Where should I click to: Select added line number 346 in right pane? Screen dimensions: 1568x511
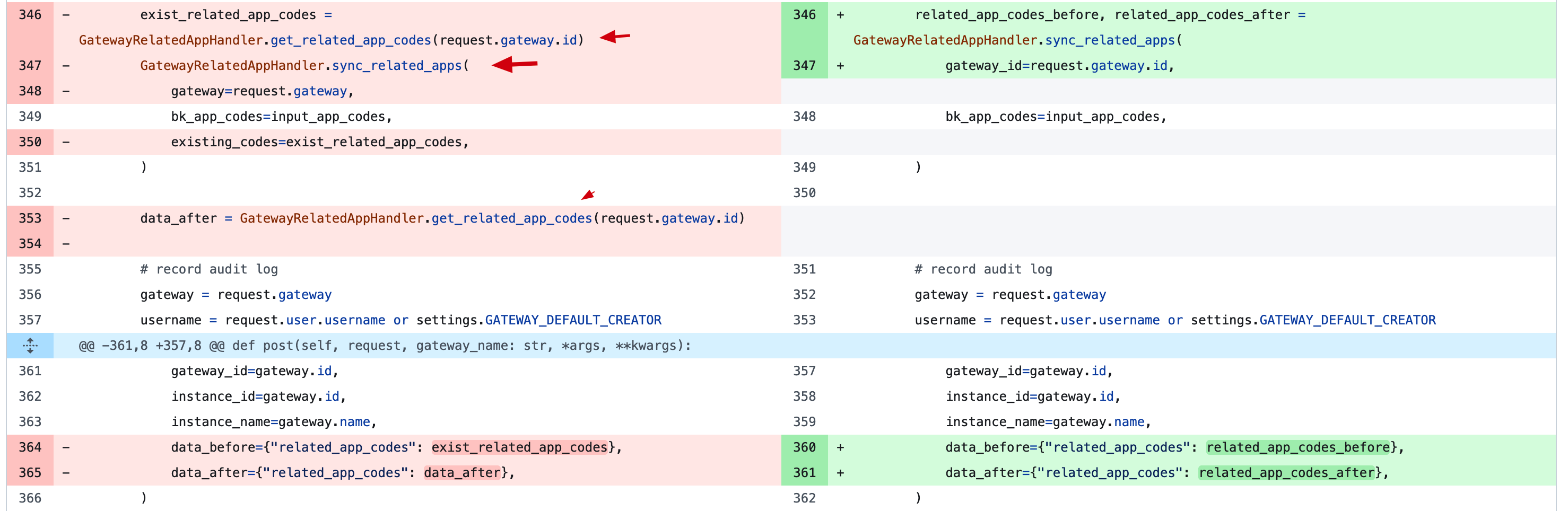[804, 15]
